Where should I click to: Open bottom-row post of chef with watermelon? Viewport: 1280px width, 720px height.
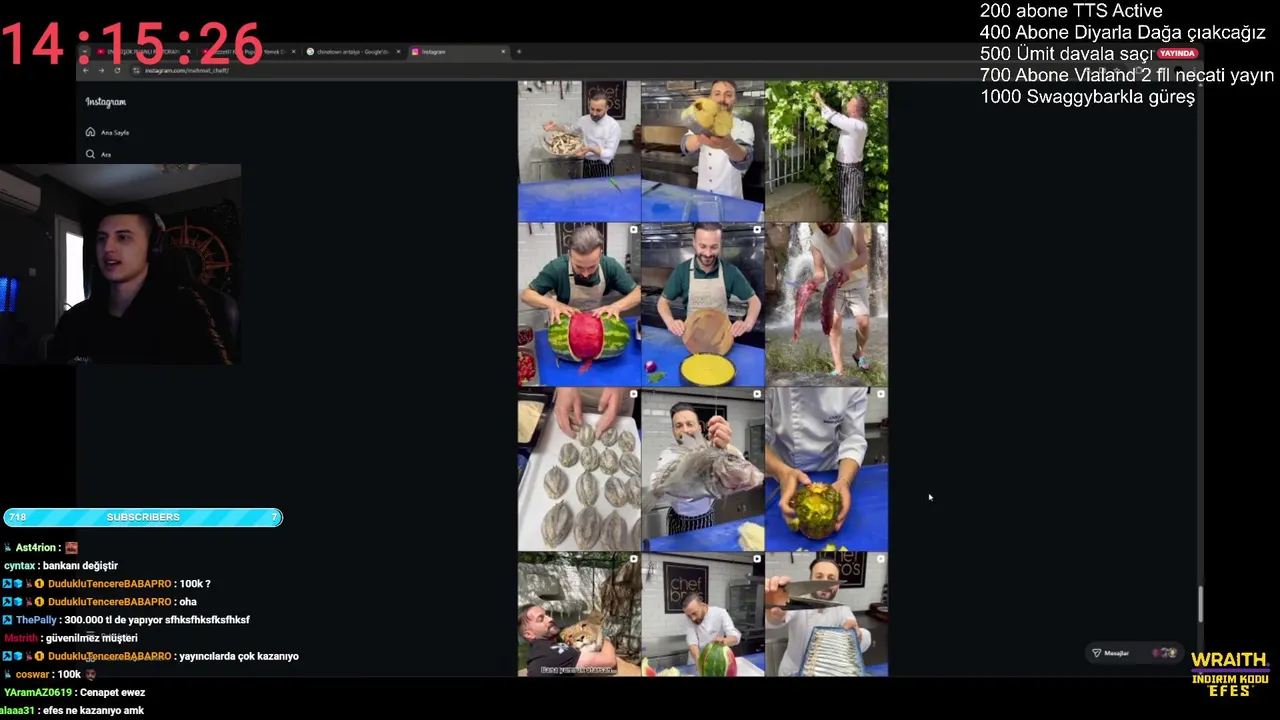(703, 615)
